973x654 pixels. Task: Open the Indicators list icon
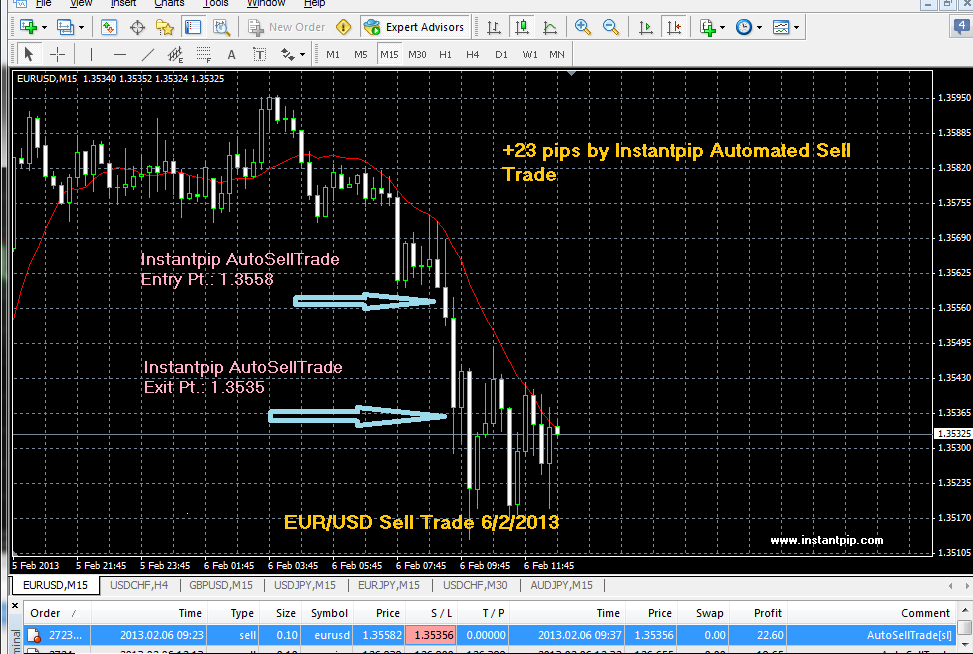707,27
